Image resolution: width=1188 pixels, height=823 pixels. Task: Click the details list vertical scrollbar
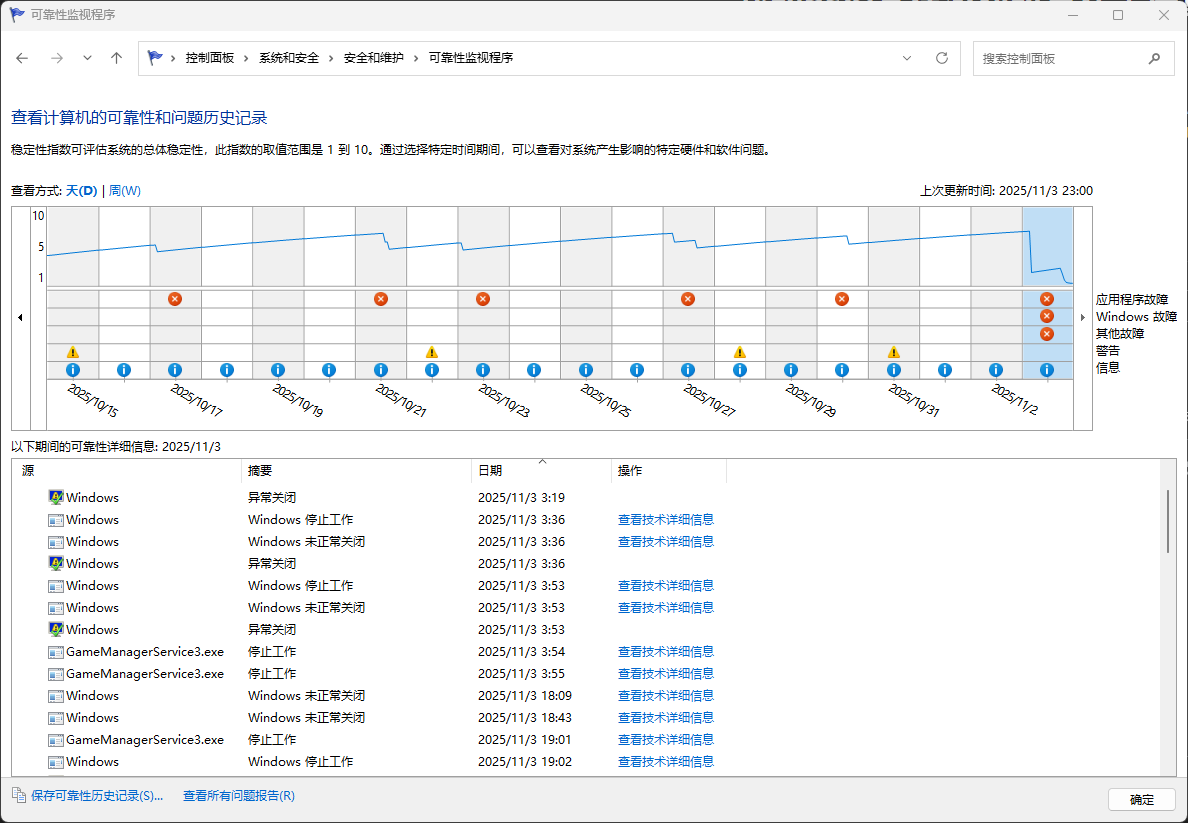(x=1168, y=521)
